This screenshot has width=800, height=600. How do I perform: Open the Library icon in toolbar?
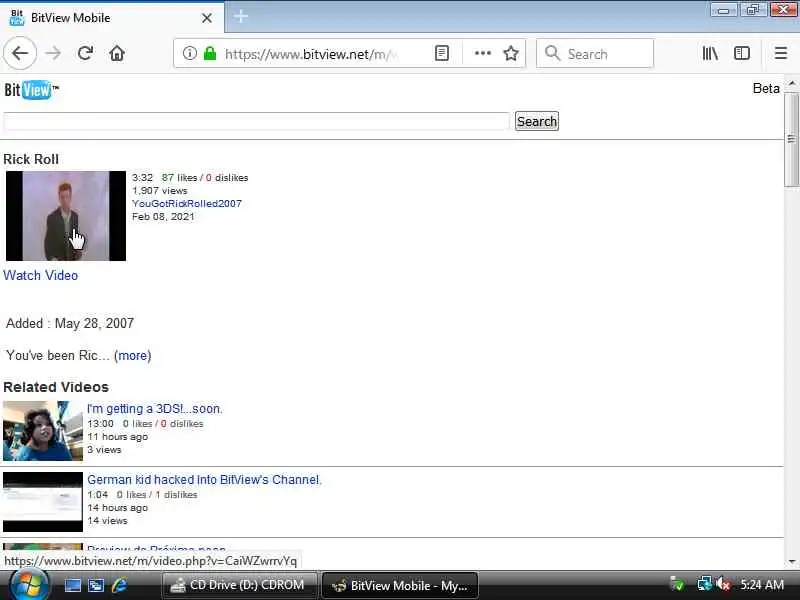click(x=710, y=53)
